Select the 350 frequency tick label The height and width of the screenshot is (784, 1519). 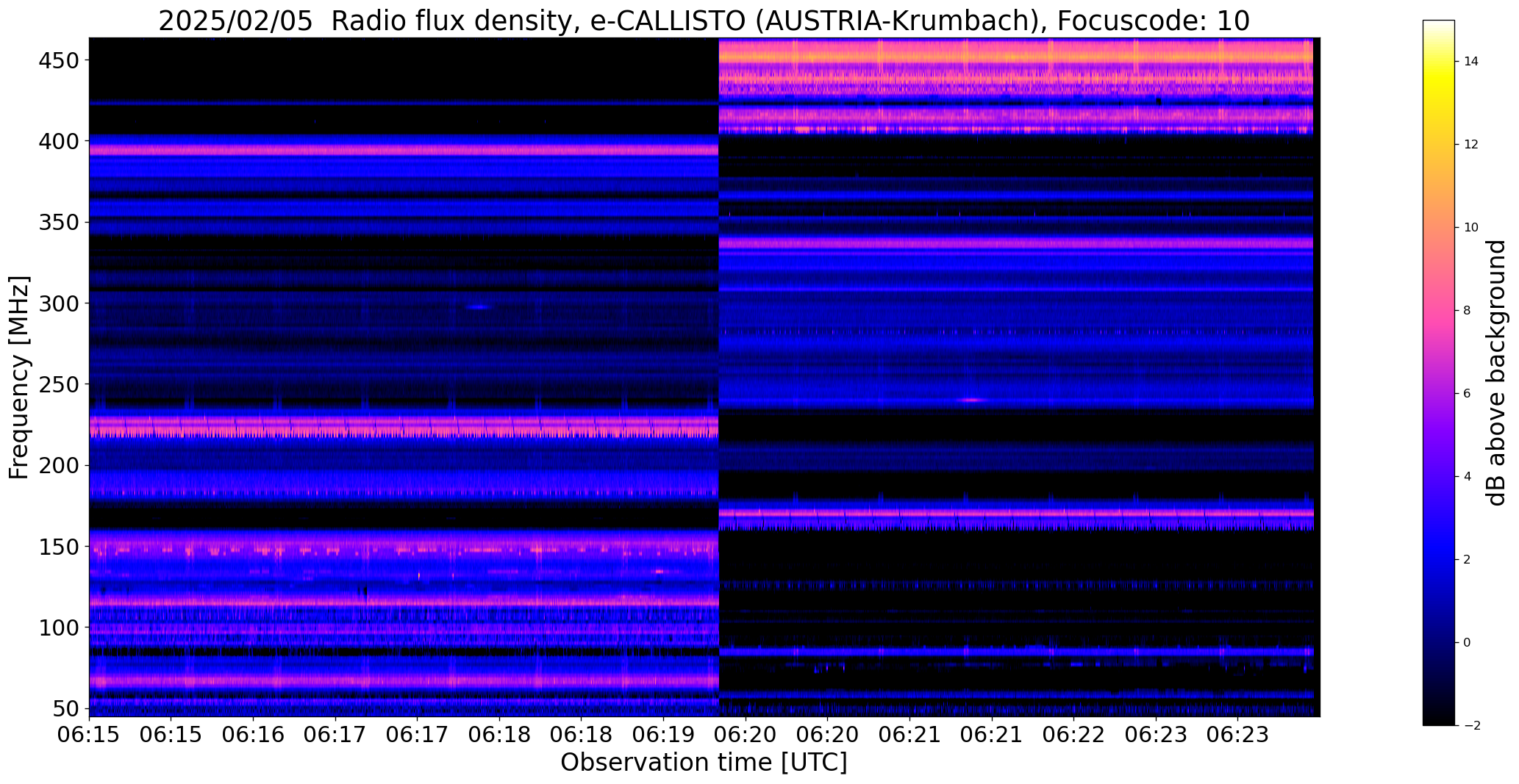point(58,222)
